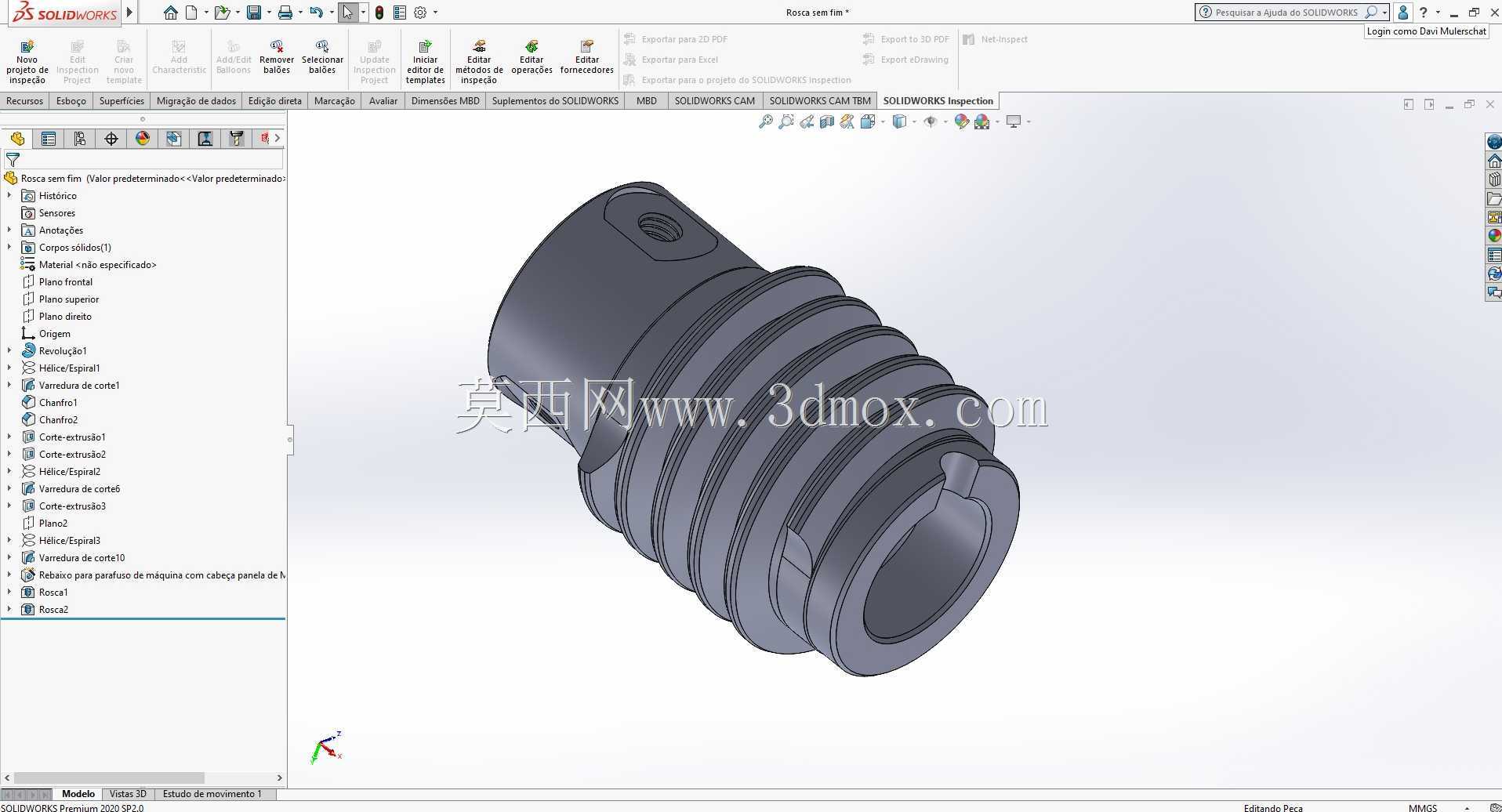Expand Varredura de corte1 feature

[x=9, y=385]
